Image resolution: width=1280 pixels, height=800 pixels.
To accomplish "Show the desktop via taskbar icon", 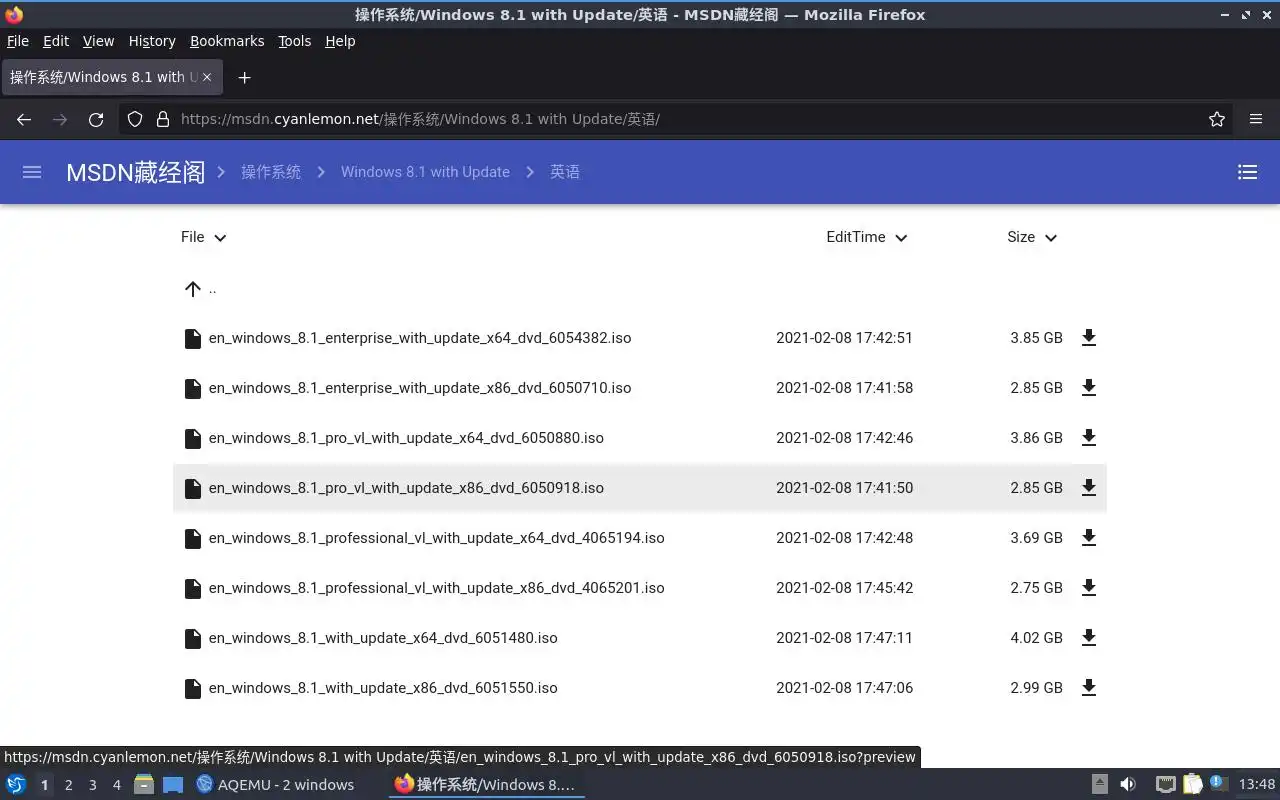I will click(x=173, y=784).
